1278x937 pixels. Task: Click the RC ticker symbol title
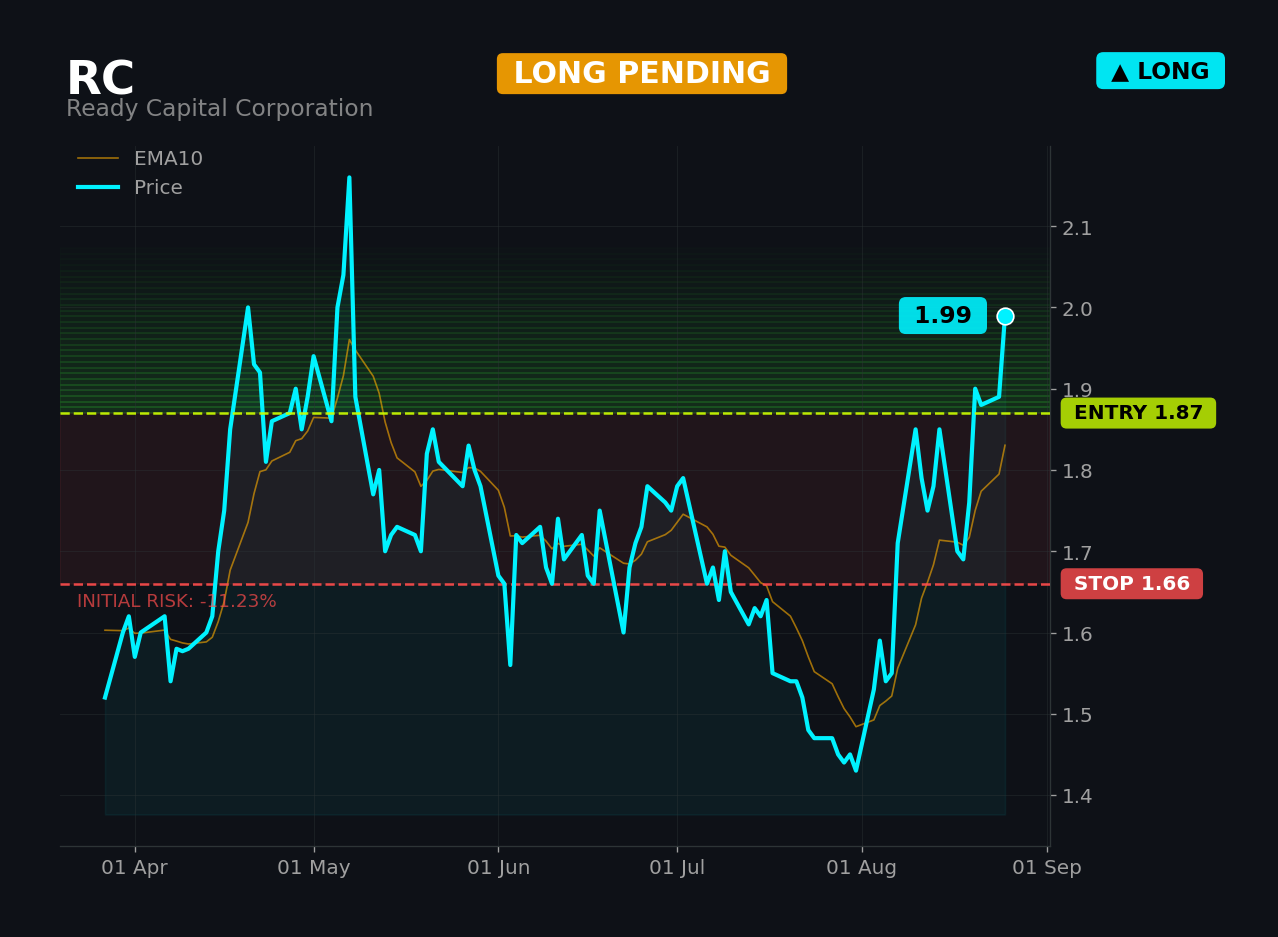click(x=100, y=80)
